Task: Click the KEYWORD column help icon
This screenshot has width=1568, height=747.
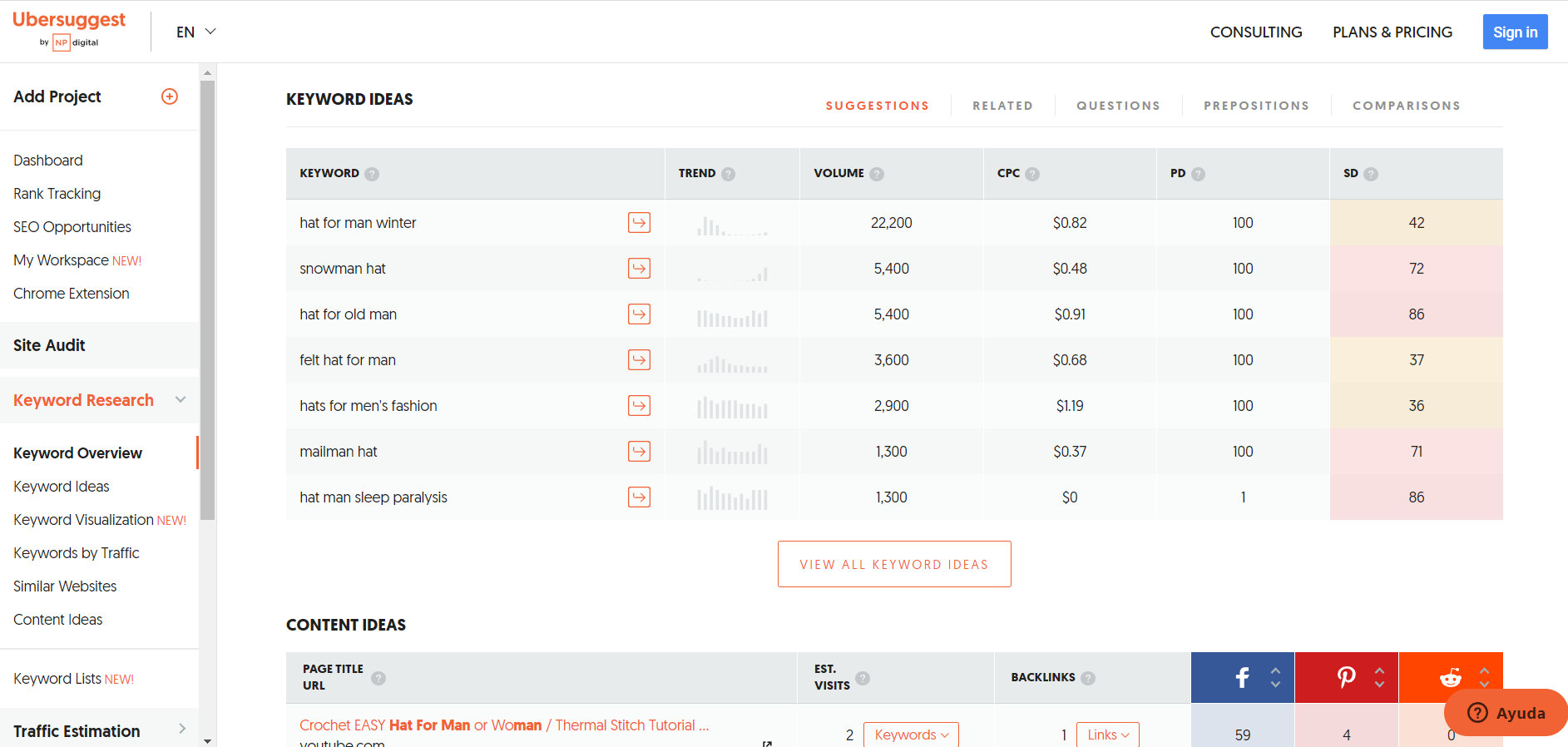Action: (x=372, y=174)
